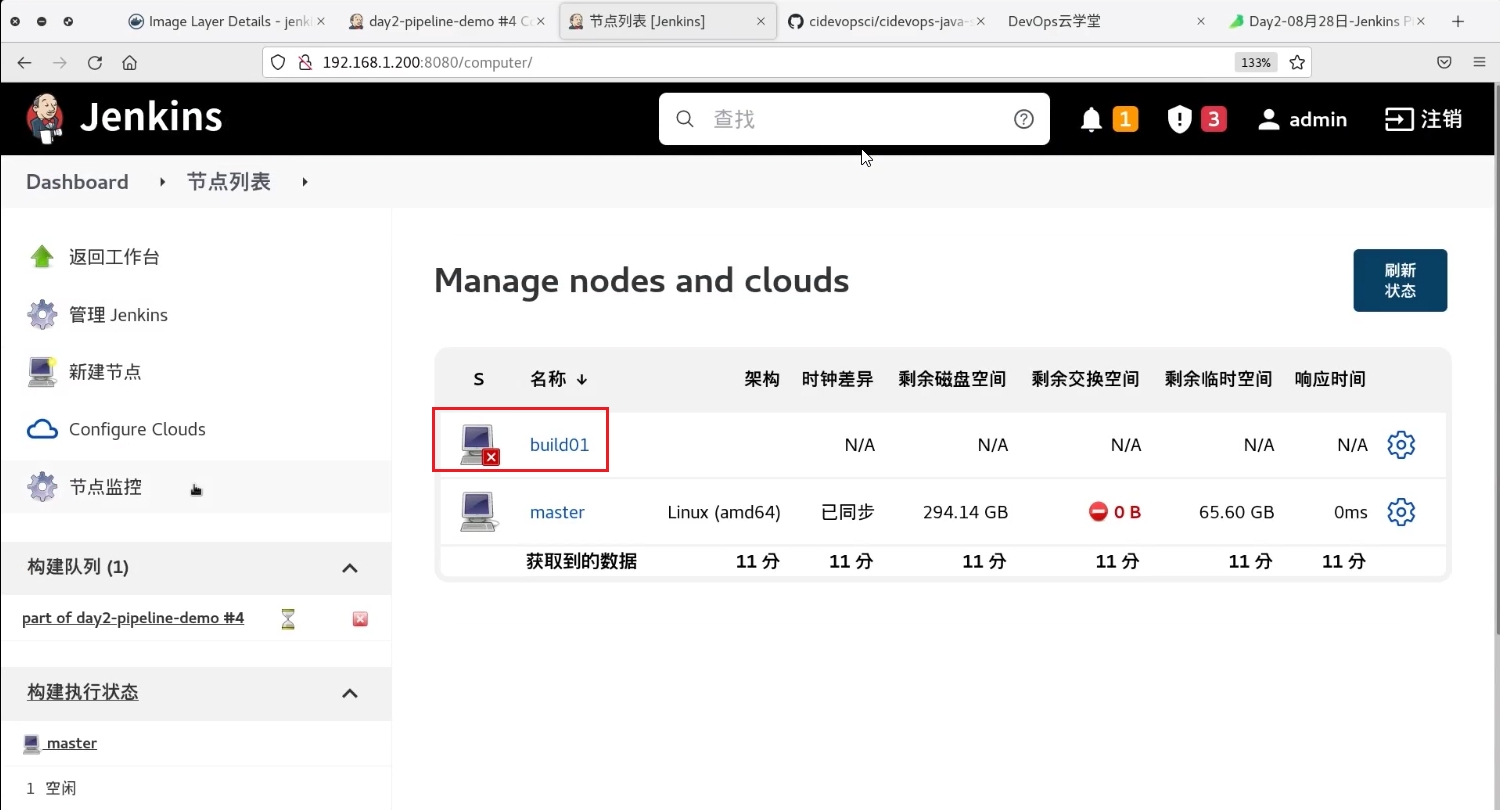This screenshot has width=1500, height=810.
Task: Open the 管理 Jenkins link
Action: click(118, 315)
